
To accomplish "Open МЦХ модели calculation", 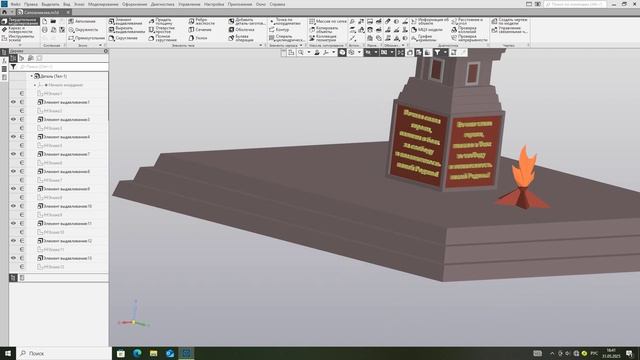I will pos(427,30).
